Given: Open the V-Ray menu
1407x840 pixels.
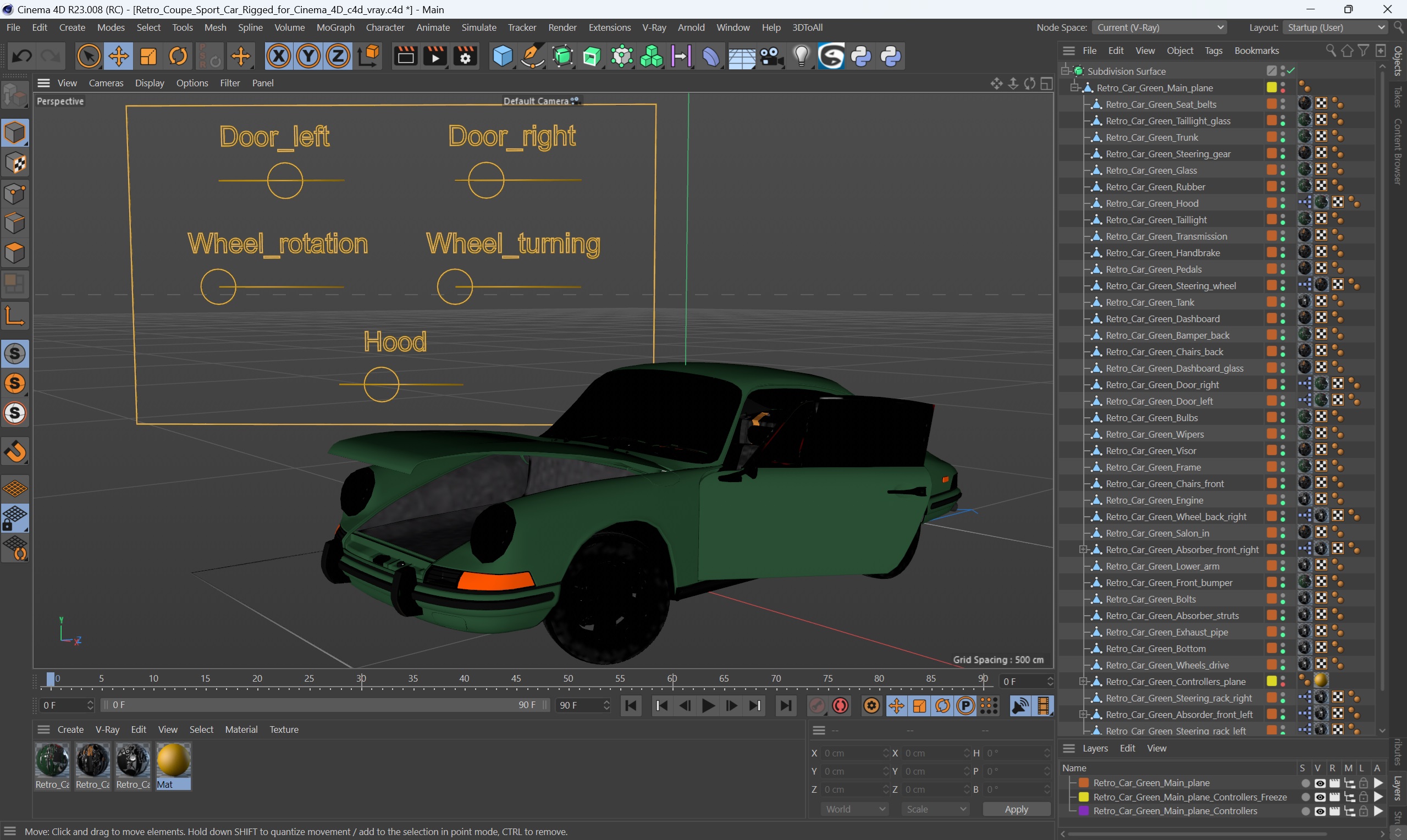Looking at the screenshot, I should pos(654,27).
